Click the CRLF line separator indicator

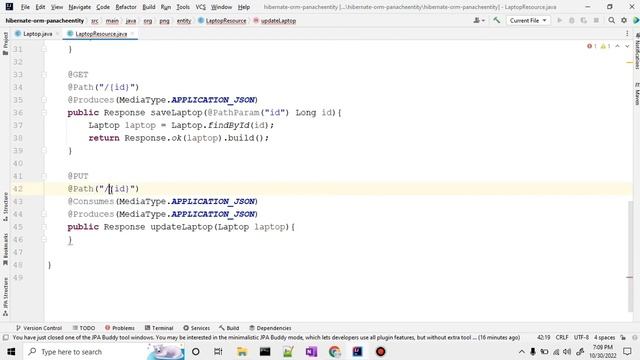point(562,338)
